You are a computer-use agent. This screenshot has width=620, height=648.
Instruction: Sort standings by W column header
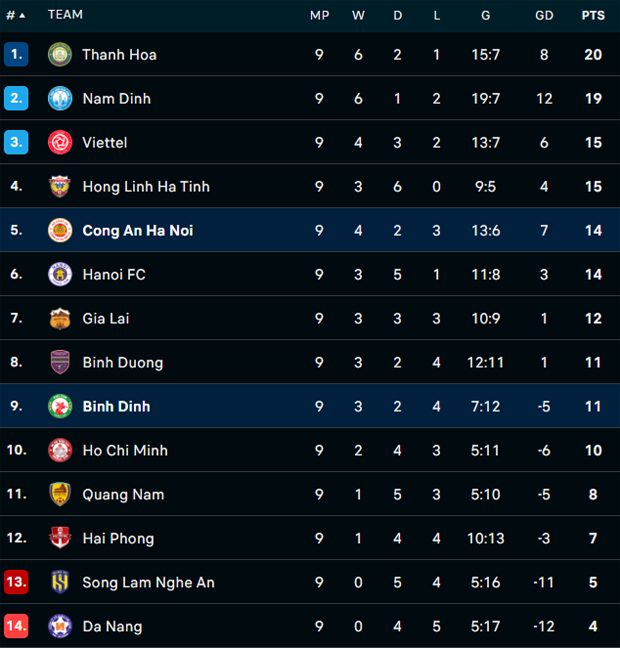pyautogui.click(x=358, y=16)
